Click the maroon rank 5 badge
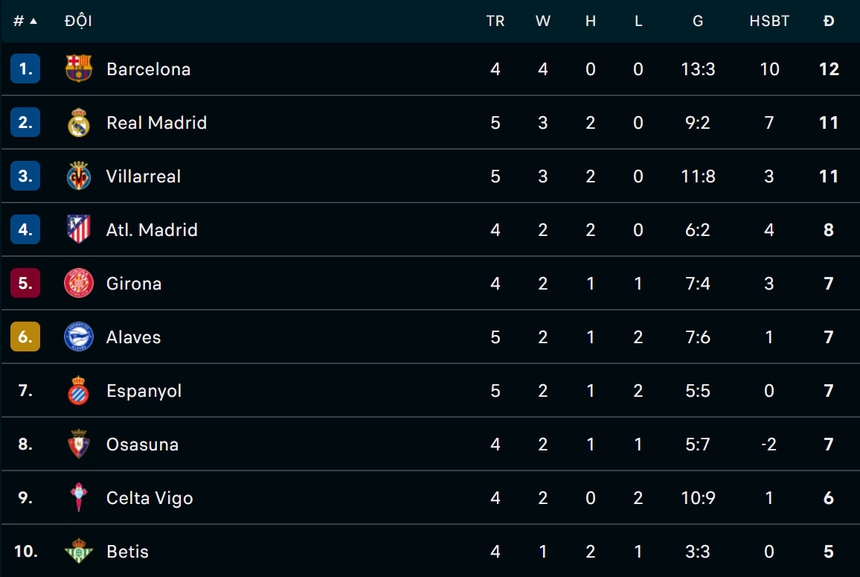This screenshot has height=577, width=860. (25, 283)
